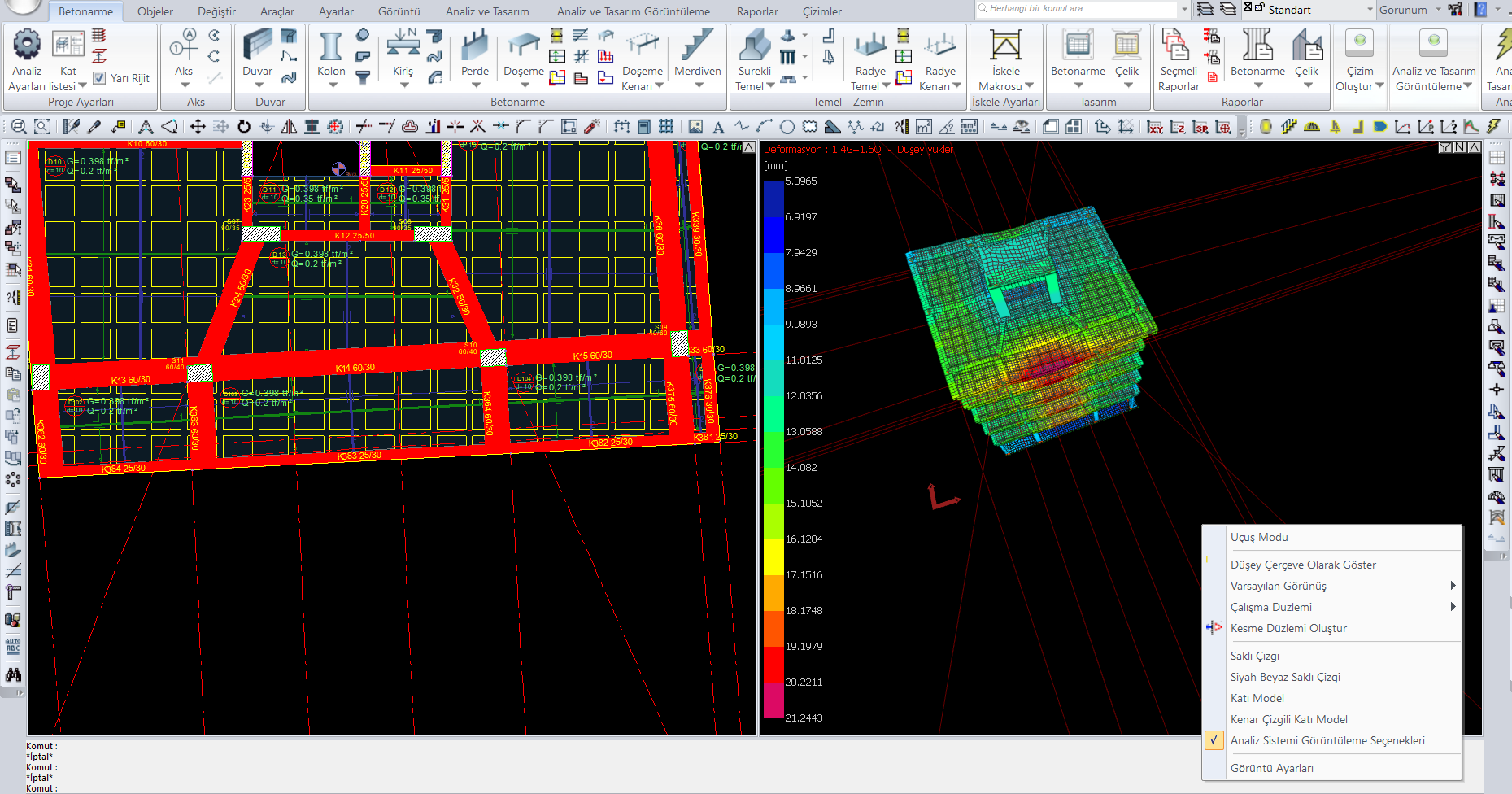
Task: Click the Siyah Beyaz Saklı Çizgi entry
Action: [1285, 677]
